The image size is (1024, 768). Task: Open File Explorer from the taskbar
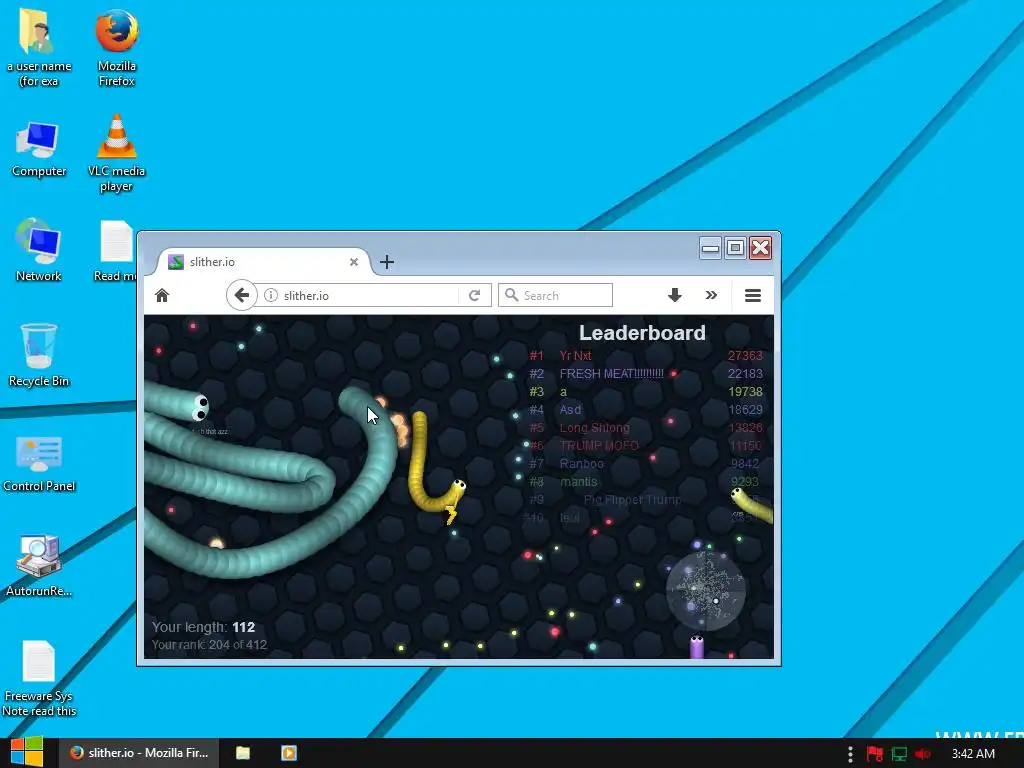coord(243,753)
